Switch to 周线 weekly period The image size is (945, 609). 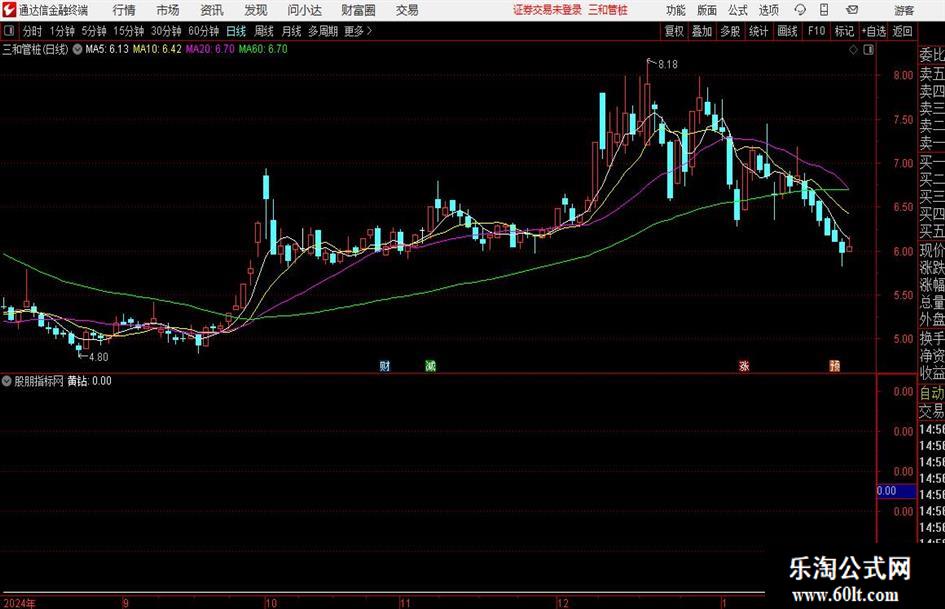click(264, 31)
